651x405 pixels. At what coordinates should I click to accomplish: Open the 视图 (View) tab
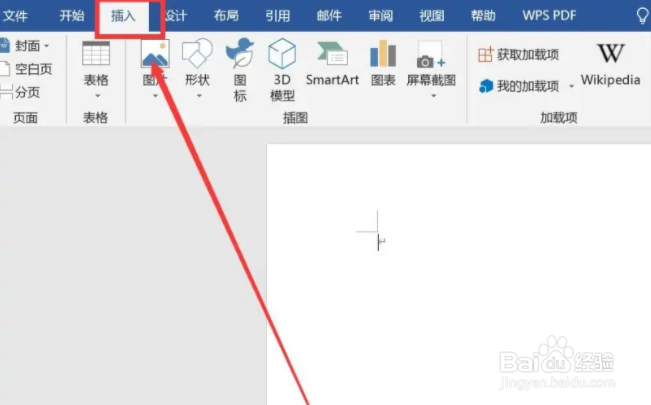point(432,16)
